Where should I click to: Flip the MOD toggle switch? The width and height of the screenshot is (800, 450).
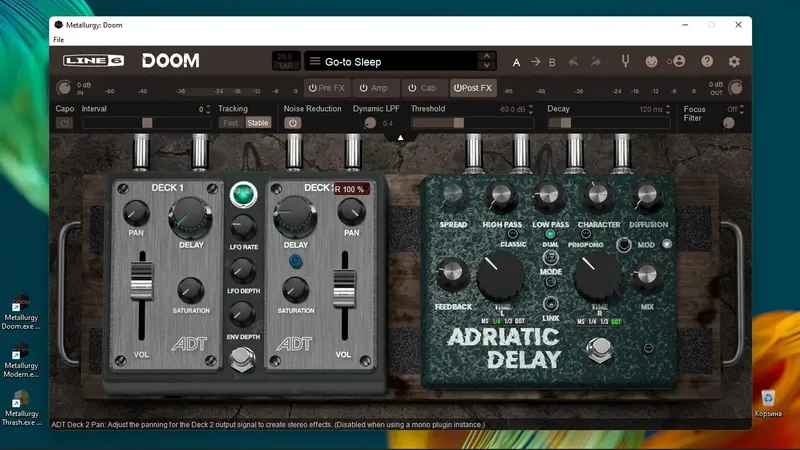click(x=623, y=245)
